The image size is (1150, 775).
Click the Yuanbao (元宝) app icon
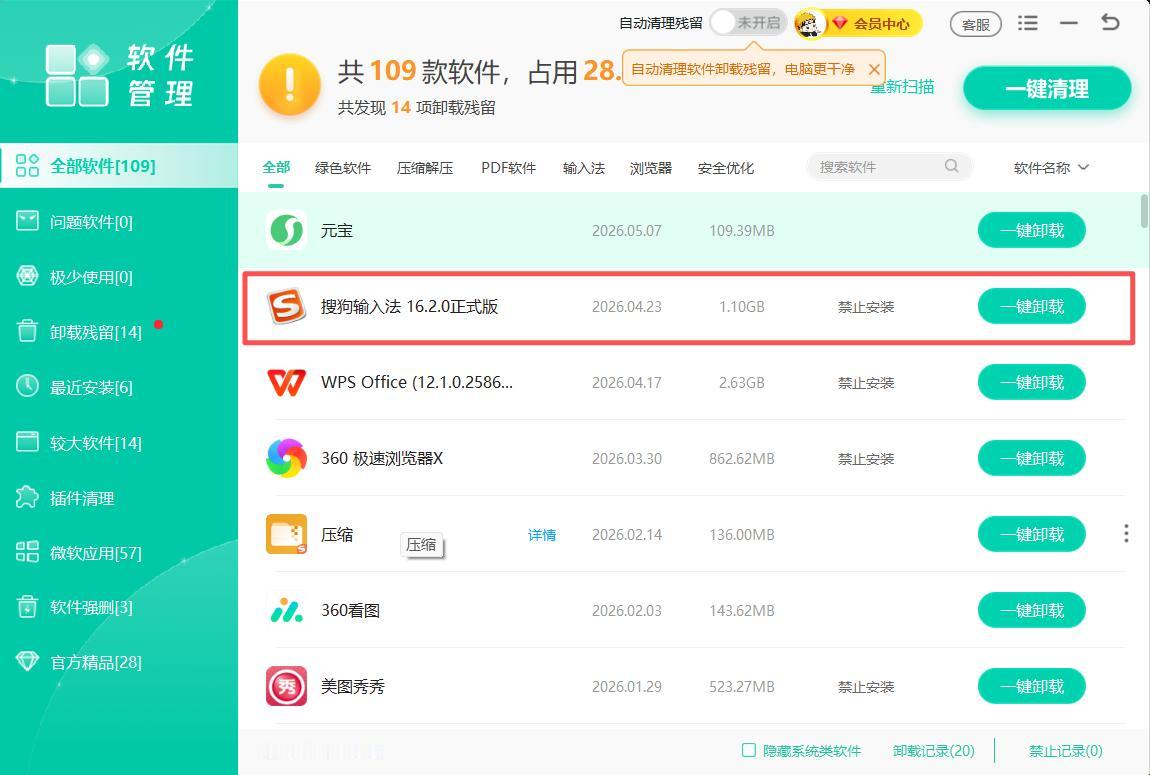click(286, 230)
